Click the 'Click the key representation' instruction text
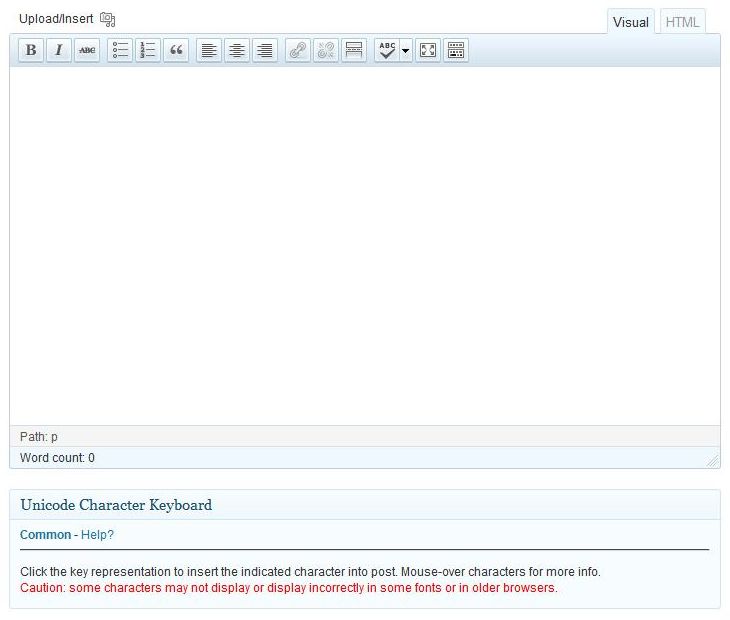This screenshot has height=620, width=730. pyautogui.click(x=310, y=572)
